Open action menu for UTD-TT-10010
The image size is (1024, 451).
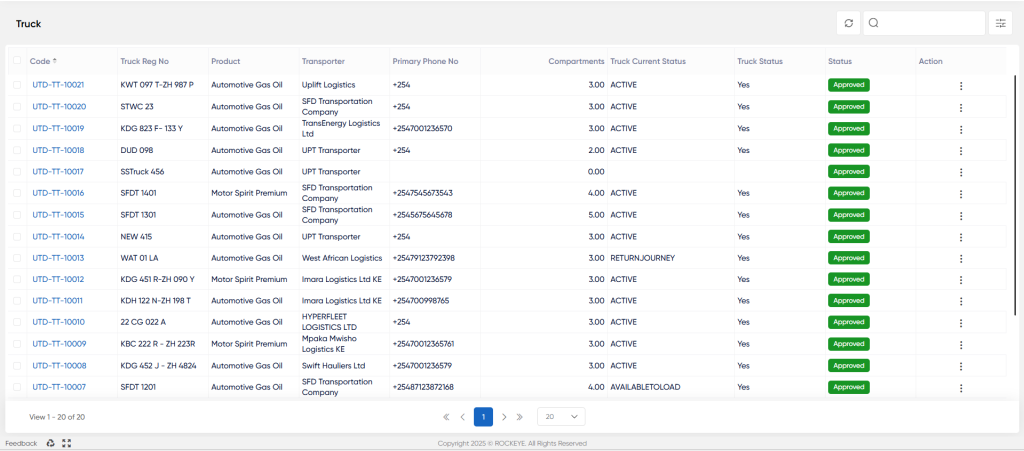(x=961, y=323)
